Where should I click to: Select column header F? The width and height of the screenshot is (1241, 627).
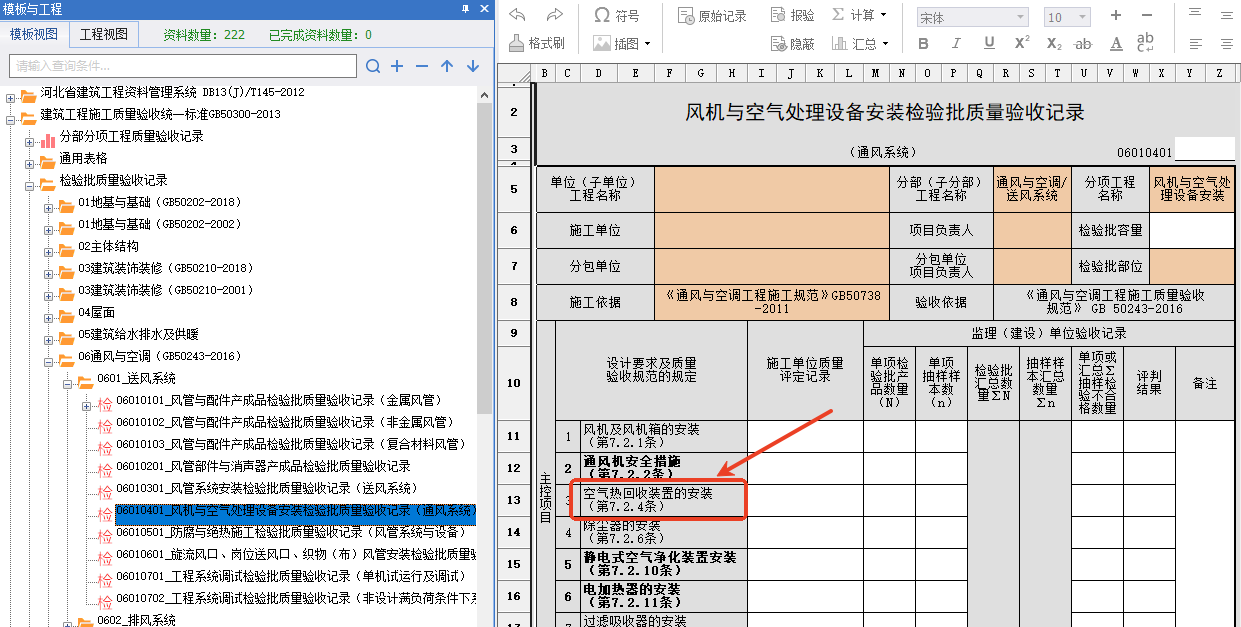click(669, 73)
